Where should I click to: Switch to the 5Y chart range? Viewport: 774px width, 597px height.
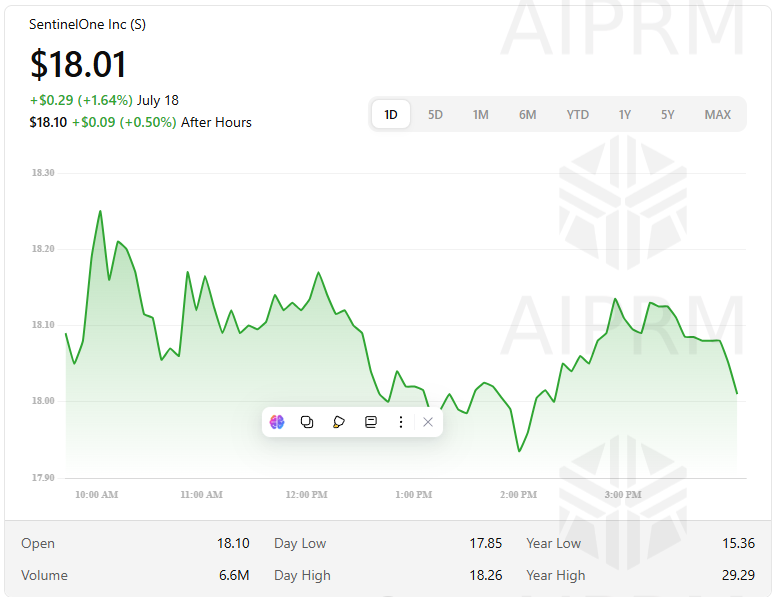[x=667, y=115]
